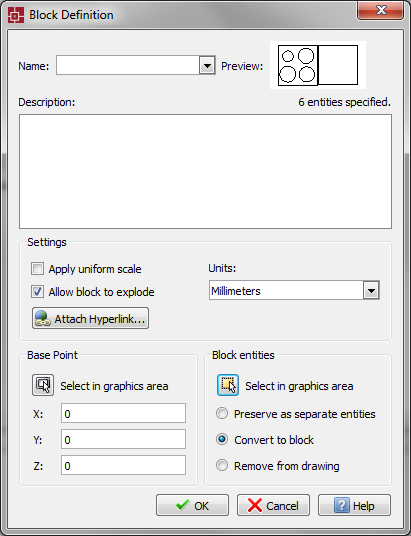Select Remove from drawing option
Viewport: 411px width, 536px height.
pos(222,465)
